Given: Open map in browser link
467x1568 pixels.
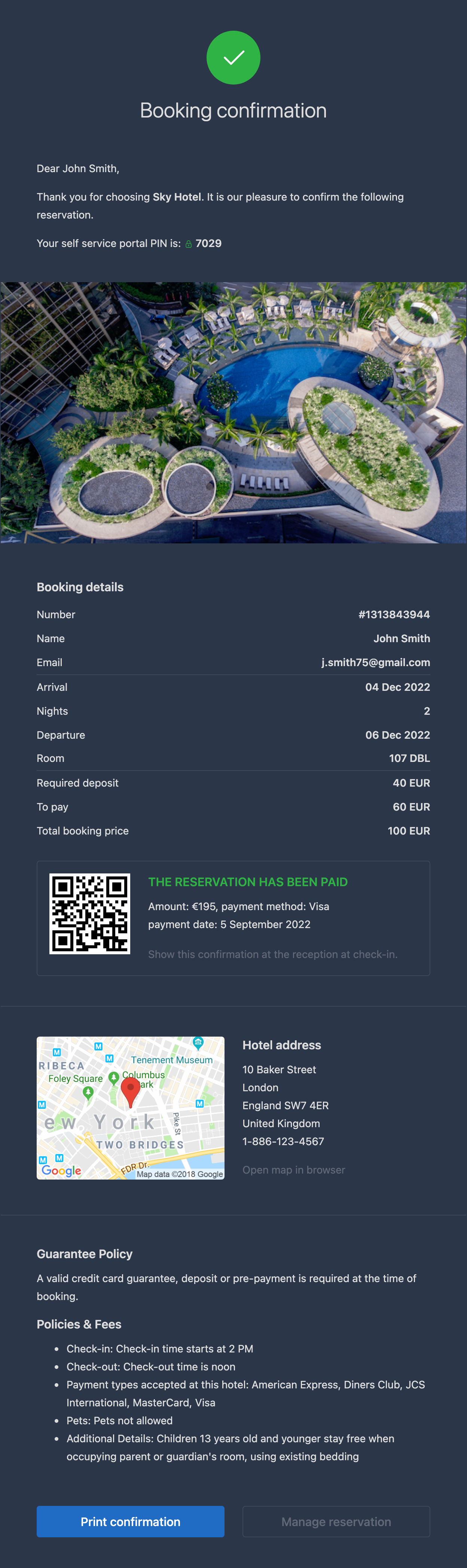Looking at the screenshot, I should point(293,1170).
